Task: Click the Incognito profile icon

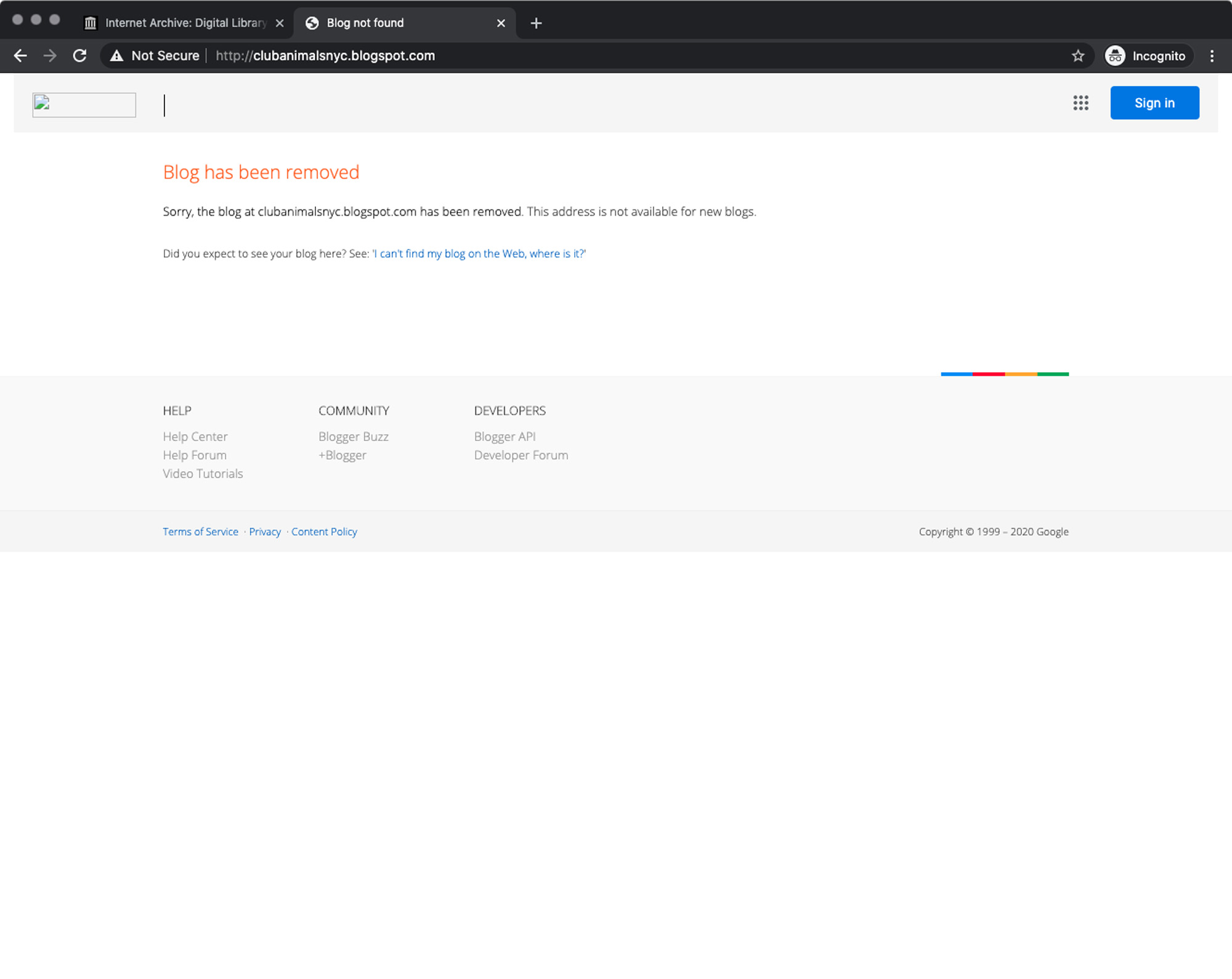Action: coord(1115,56)
